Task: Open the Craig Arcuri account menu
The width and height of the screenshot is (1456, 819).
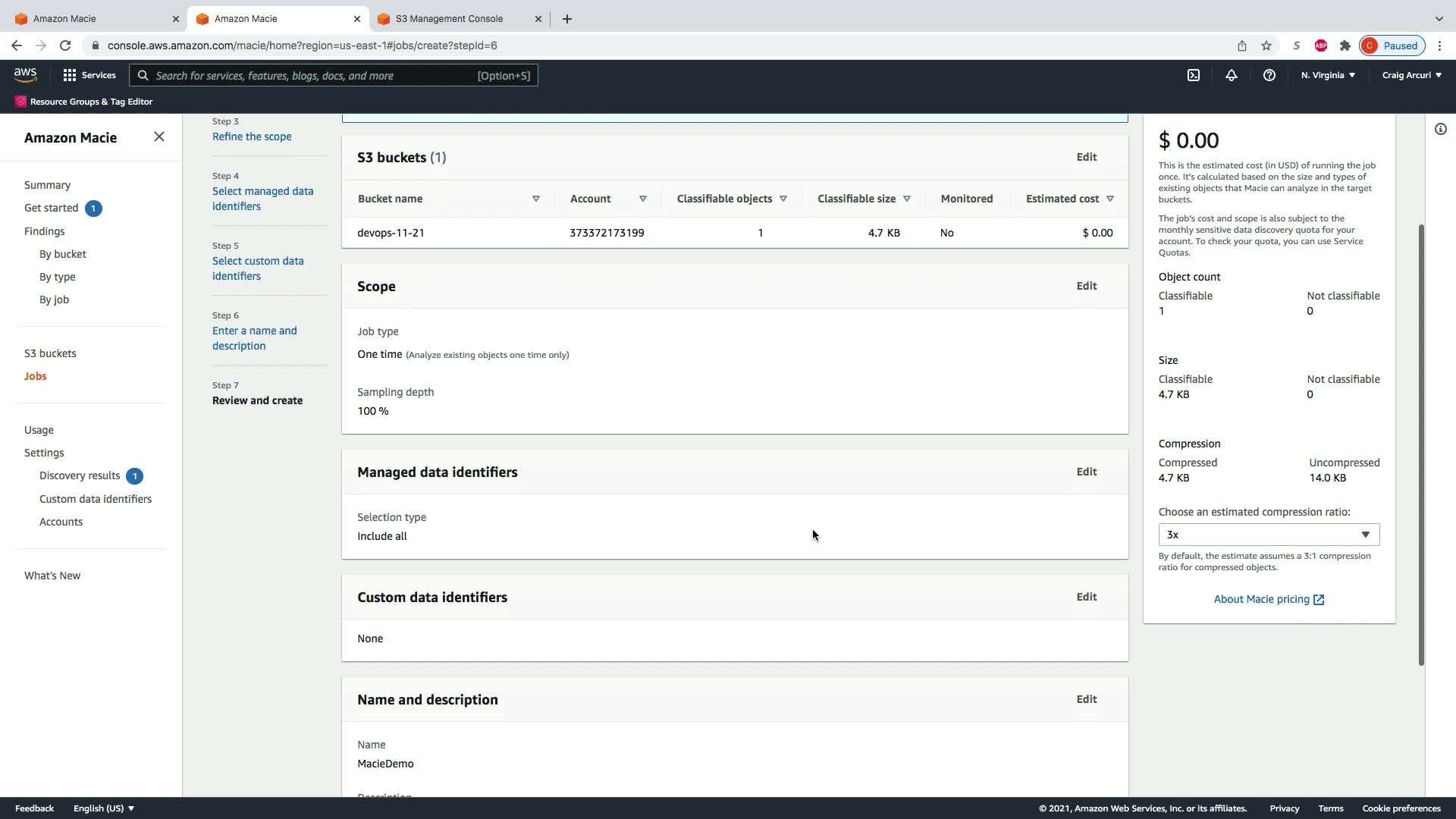Action: tap(1410, 75)
